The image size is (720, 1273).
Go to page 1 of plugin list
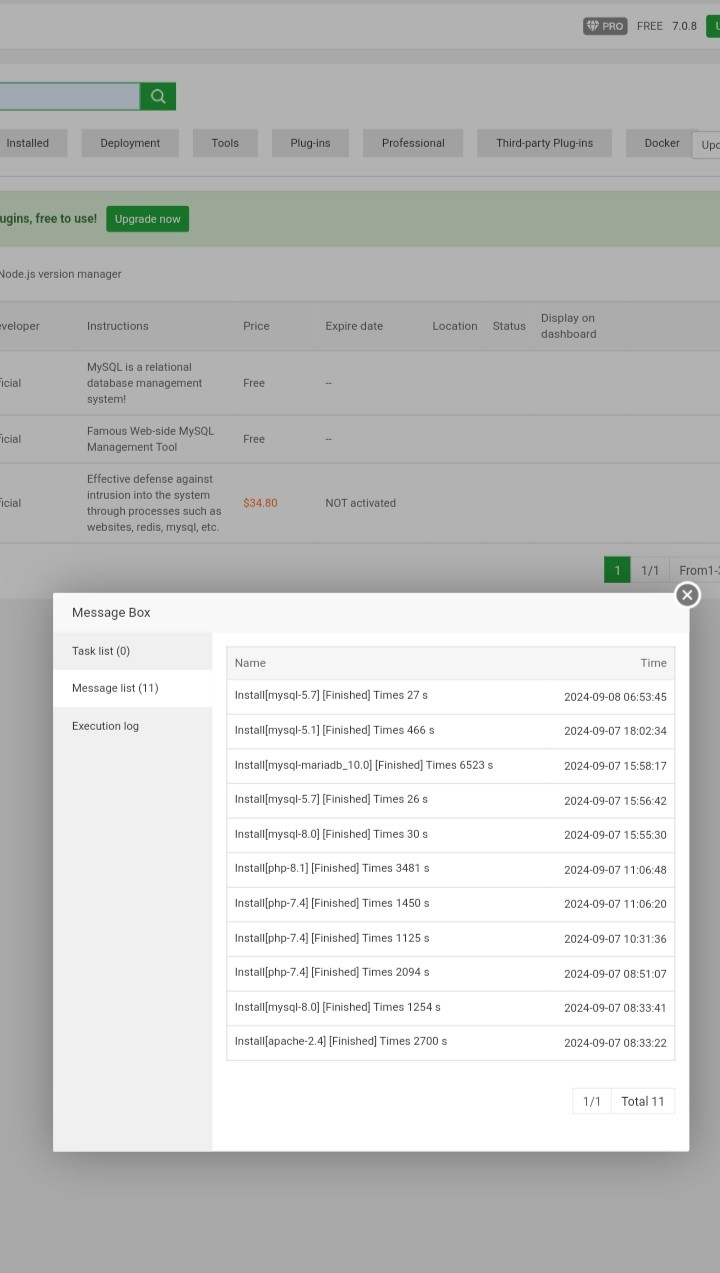pyautogui.click(x=617, y=570)
